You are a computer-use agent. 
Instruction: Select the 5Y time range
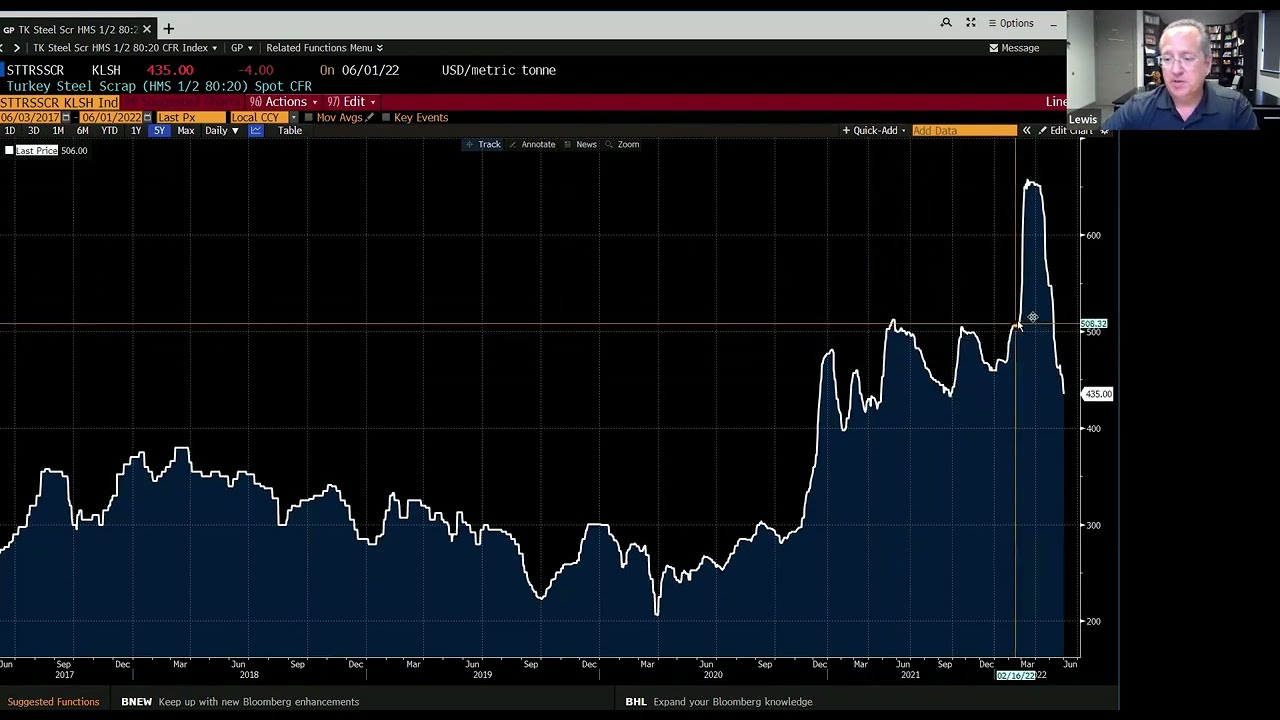159,131
